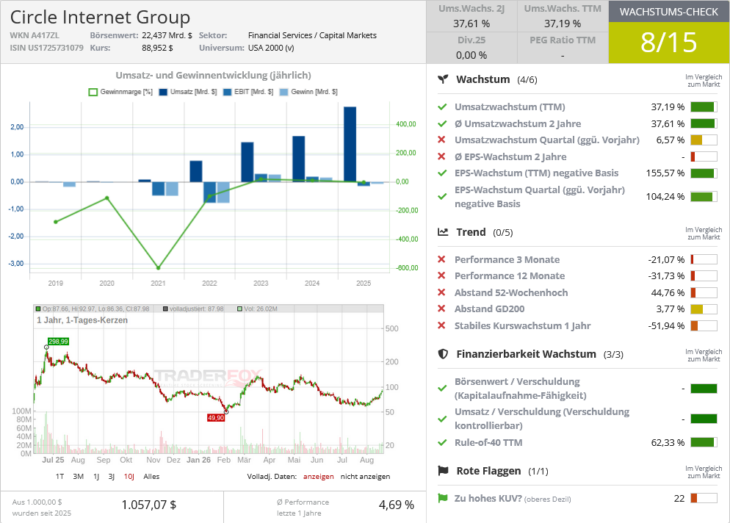Viewport: 730px width, 523px height.
Task: Toggle the Gewinn [Mrd. $] legend entry
Action: 309,92
